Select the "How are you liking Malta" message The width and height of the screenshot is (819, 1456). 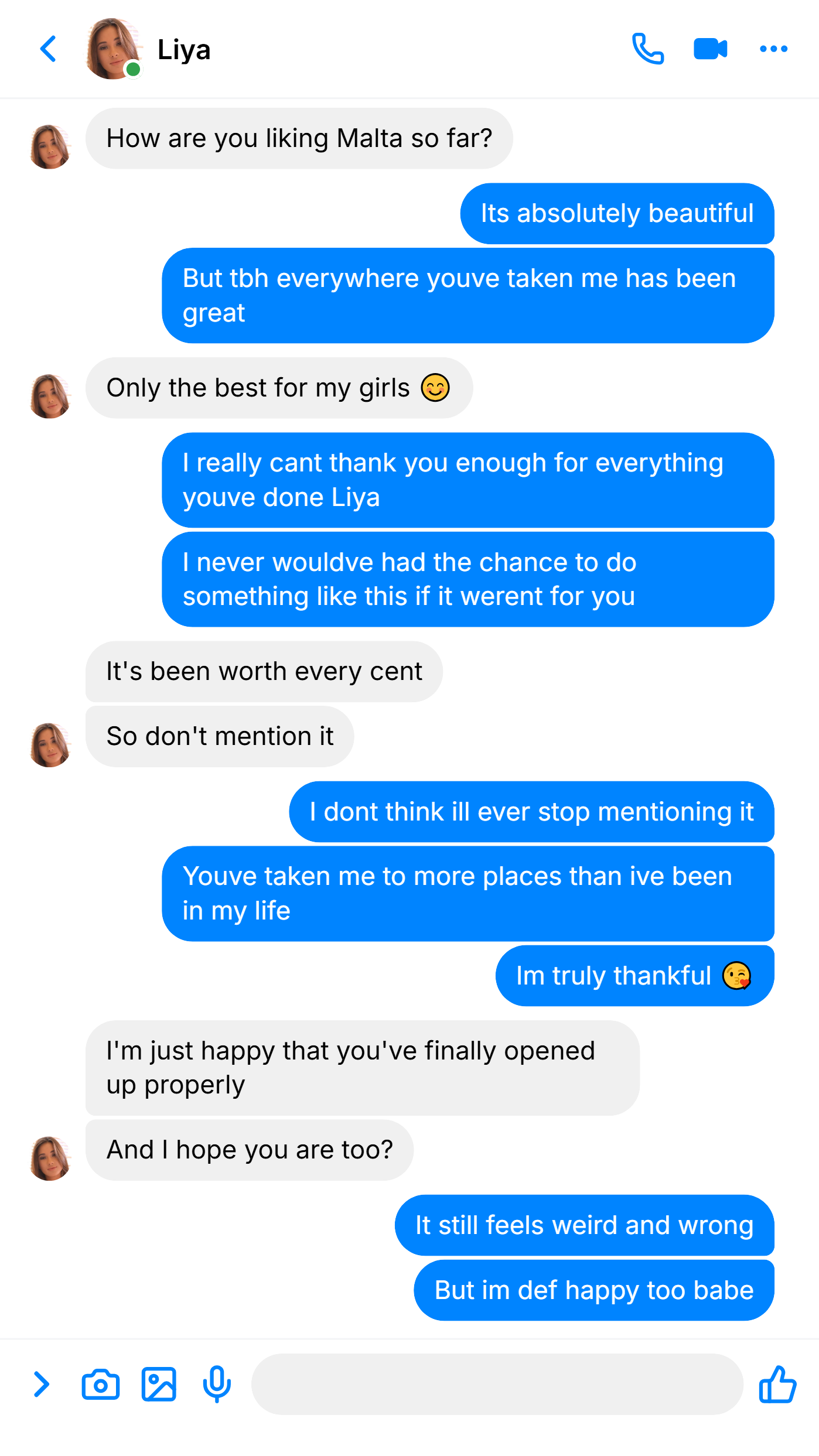tap(299, 139)
